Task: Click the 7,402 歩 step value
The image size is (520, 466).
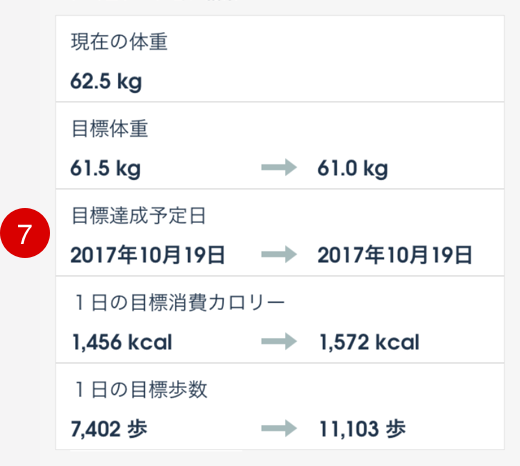Action: coord(109,429)
